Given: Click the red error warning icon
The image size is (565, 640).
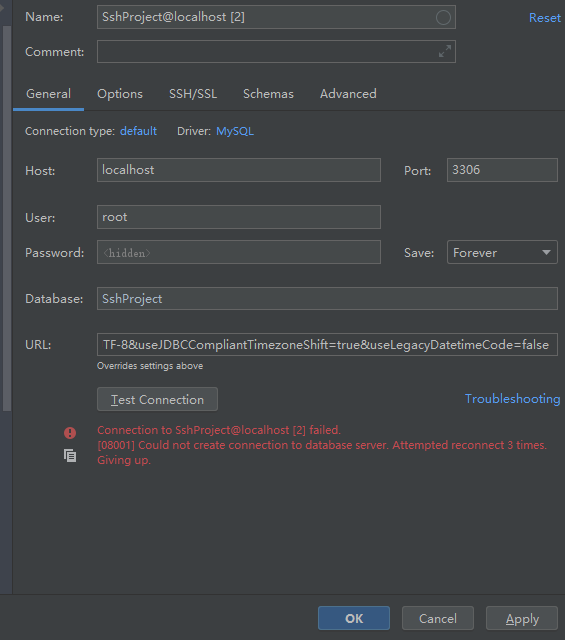Looking at the screenshot, I should pyautogui.click(x=70, y=433).
